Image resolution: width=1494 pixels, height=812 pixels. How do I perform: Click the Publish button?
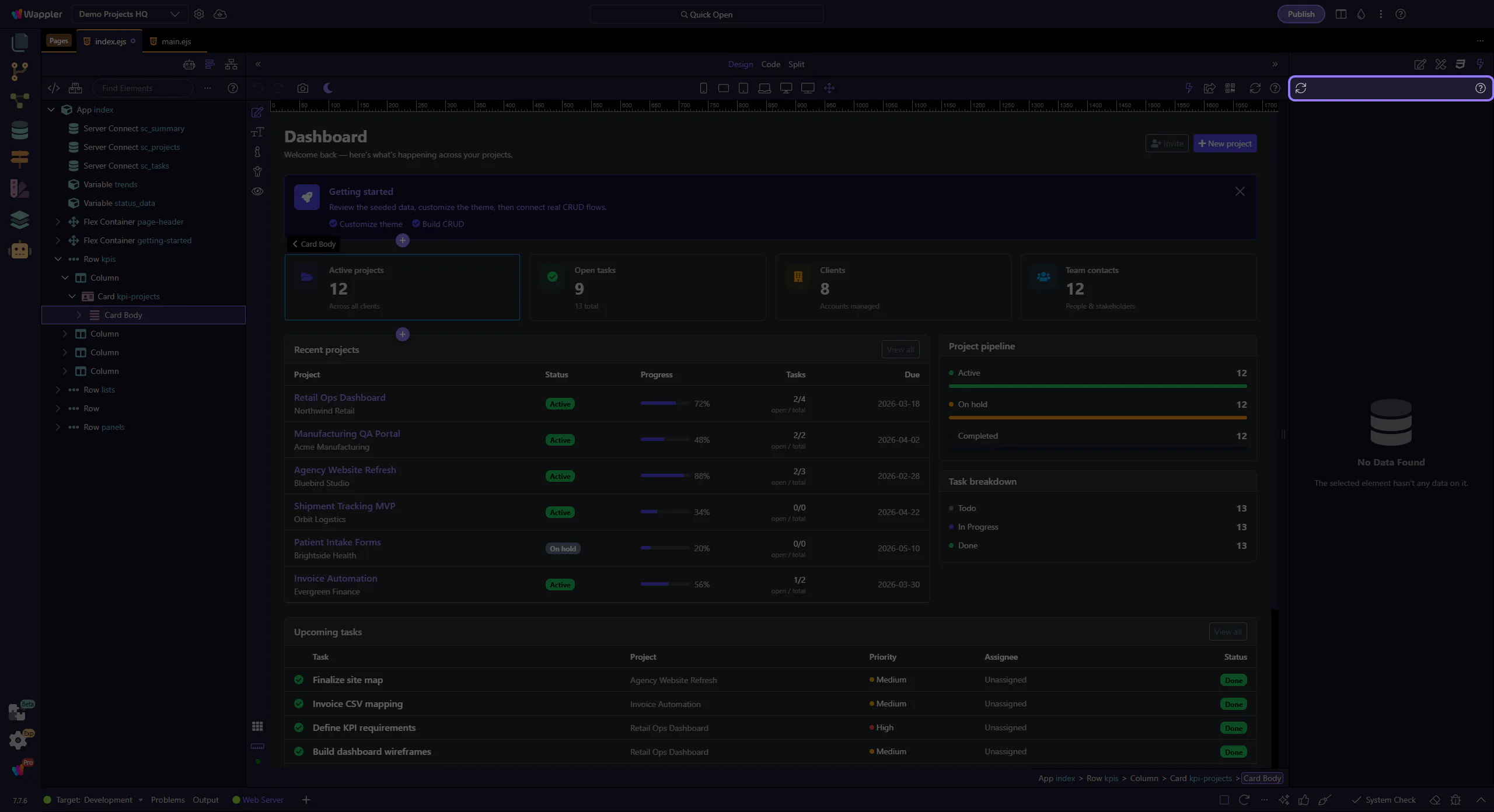click(1301, 14)
